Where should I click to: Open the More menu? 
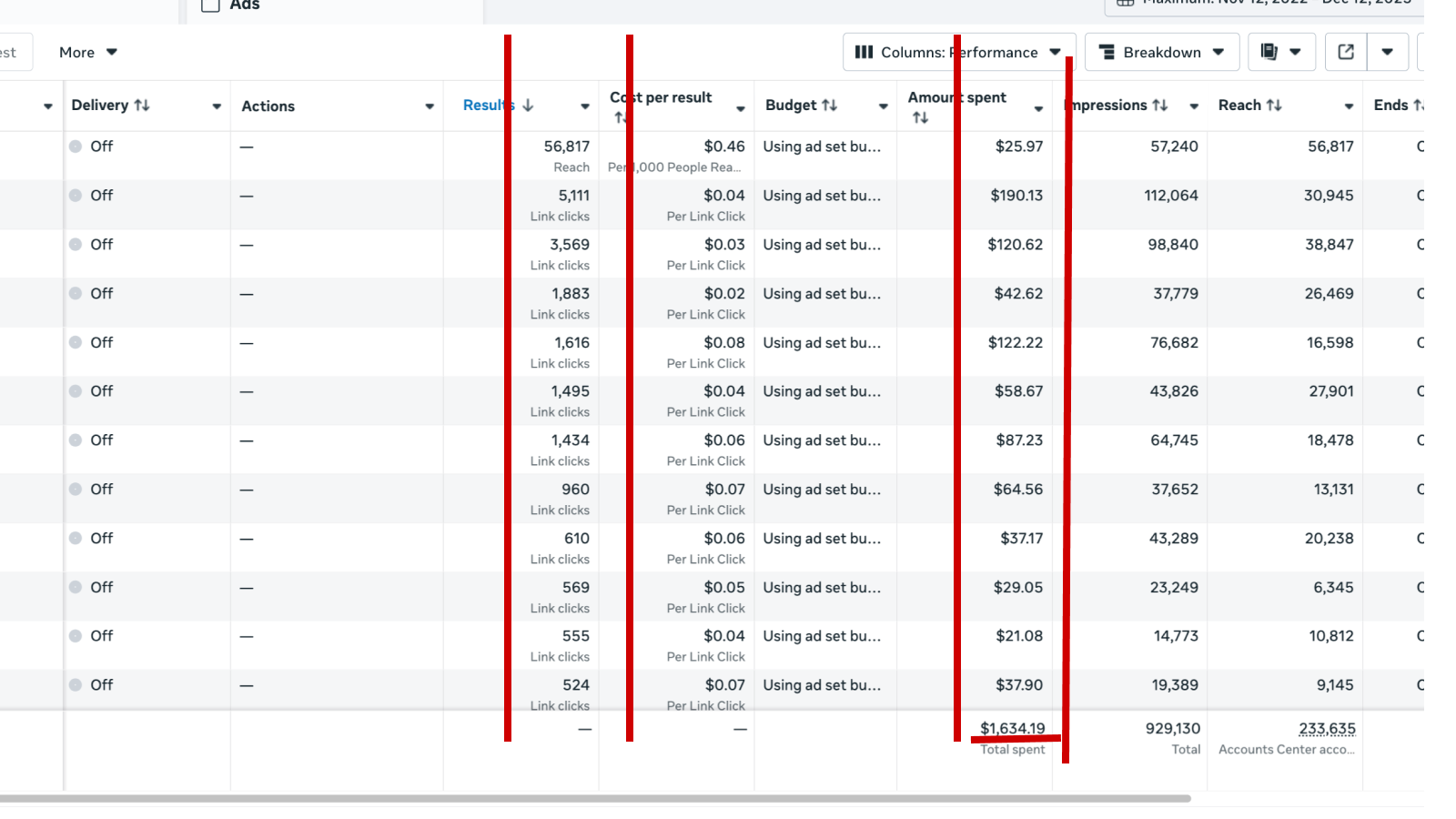[88, 52]
